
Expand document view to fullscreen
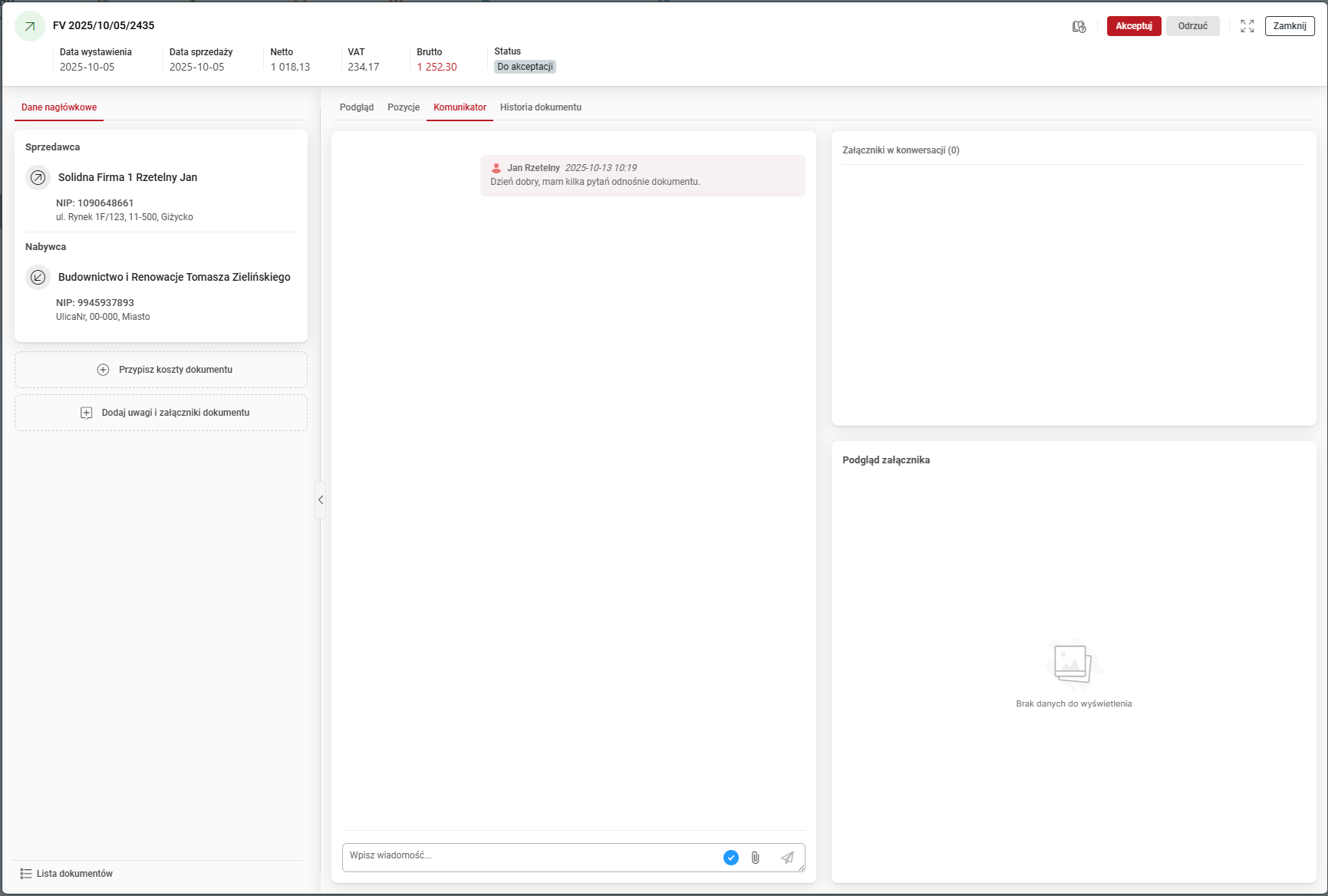tap(1247, 26)
